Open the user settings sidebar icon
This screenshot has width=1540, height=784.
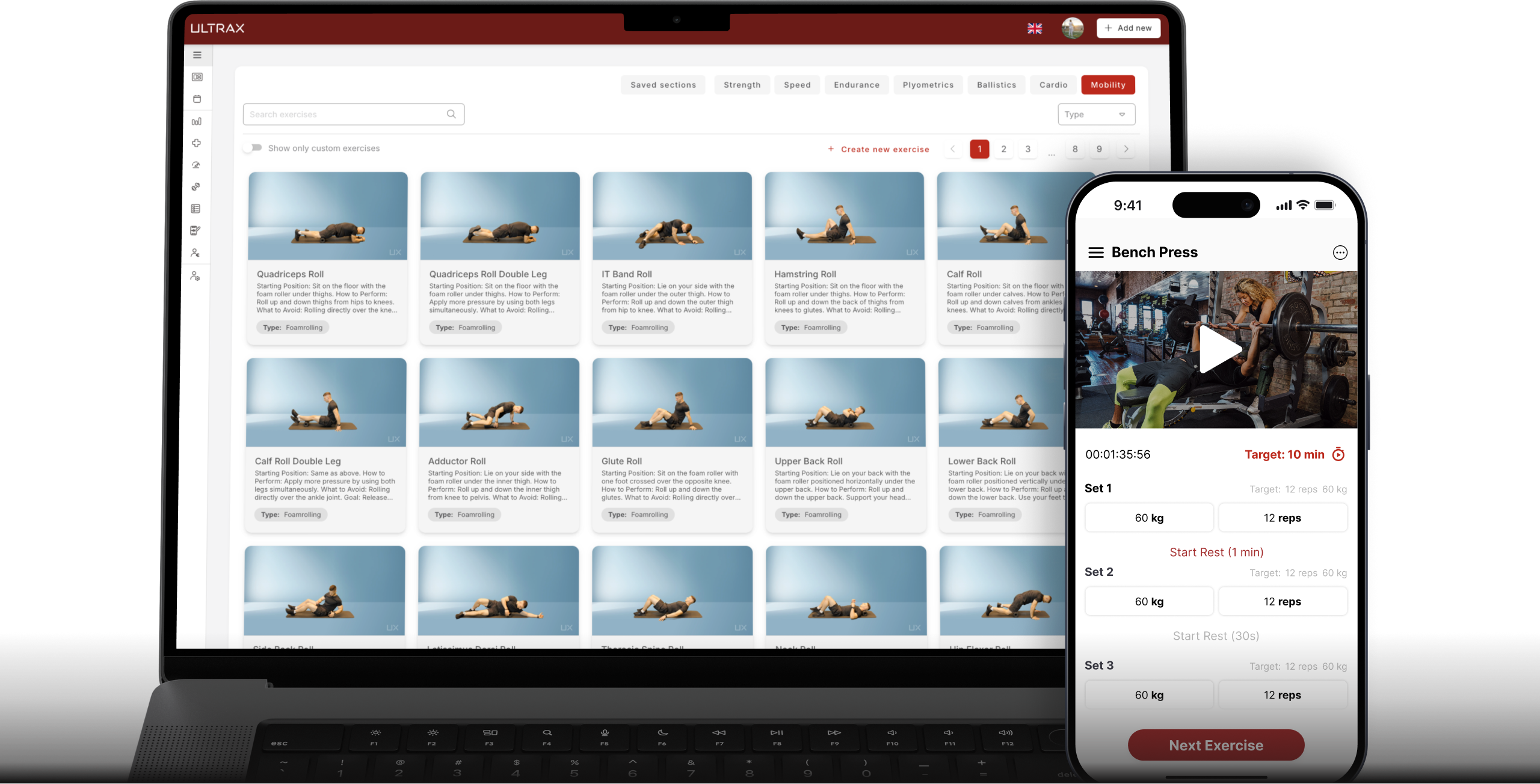pyautogui.click(x=197, y=276)
